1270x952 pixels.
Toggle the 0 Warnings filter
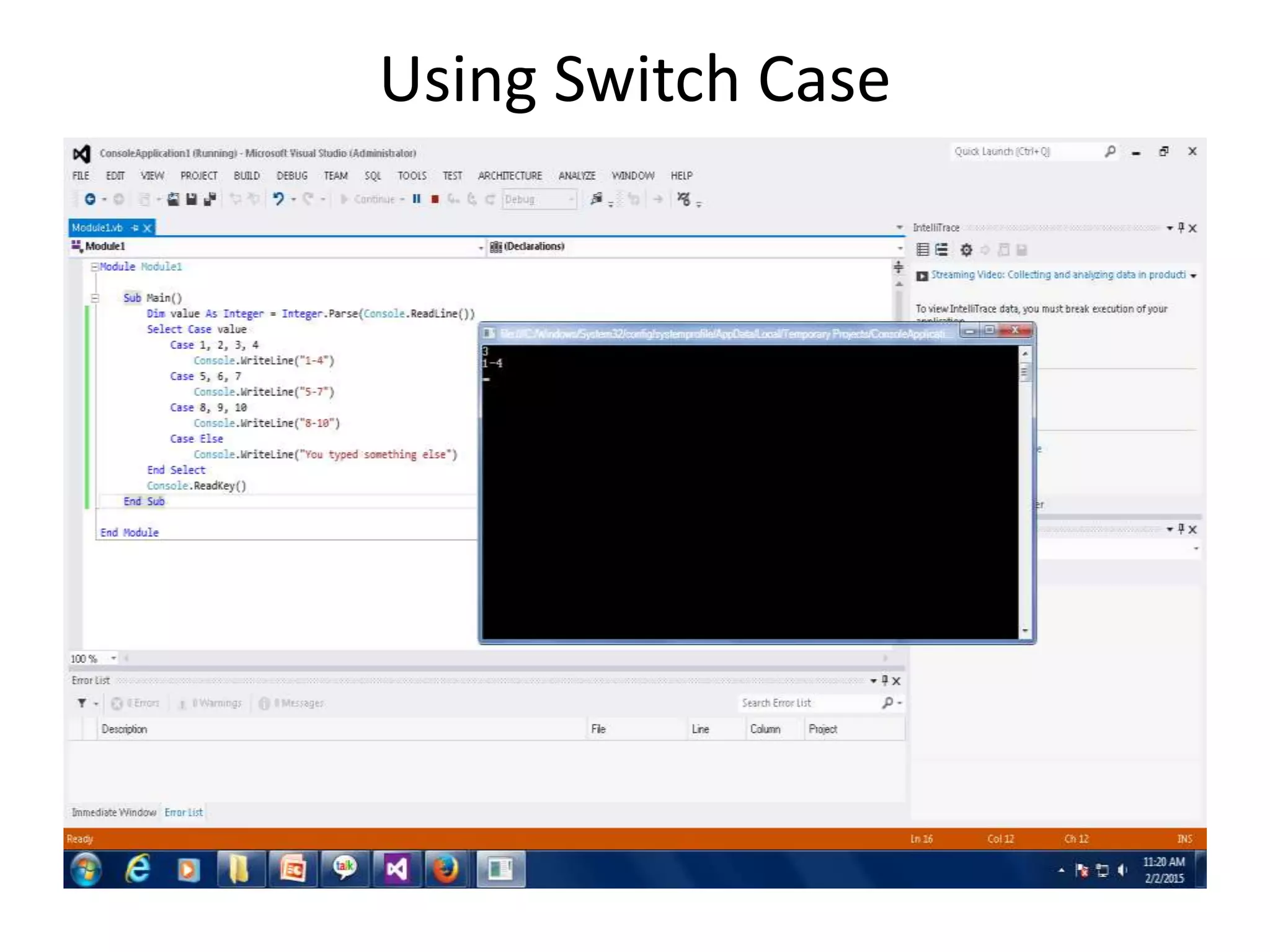click(210, 703)
